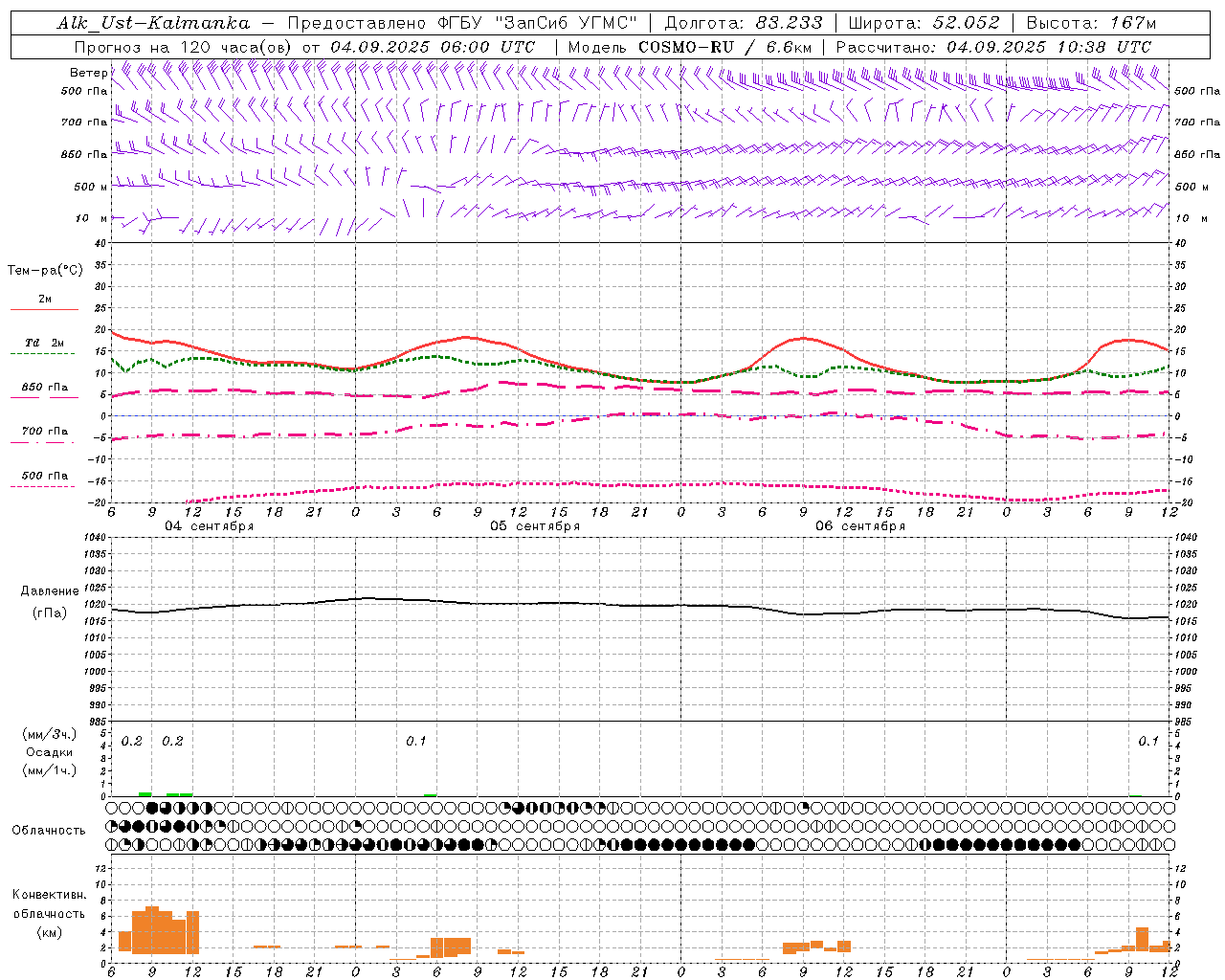Click the Модель COSMO-RU / 6.6км label
The image size is (1225, 980).
pos(689,47)
